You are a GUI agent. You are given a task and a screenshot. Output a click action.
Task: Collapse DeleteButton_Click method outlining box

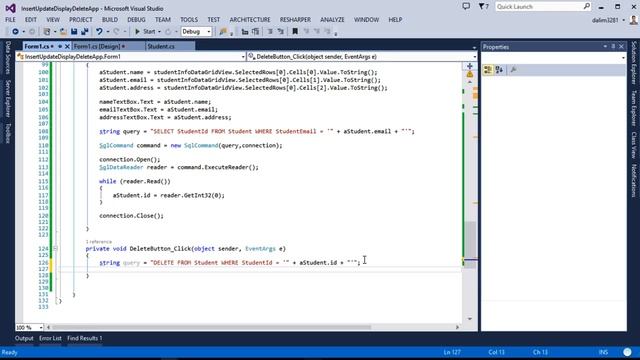(x=55, y=249)
